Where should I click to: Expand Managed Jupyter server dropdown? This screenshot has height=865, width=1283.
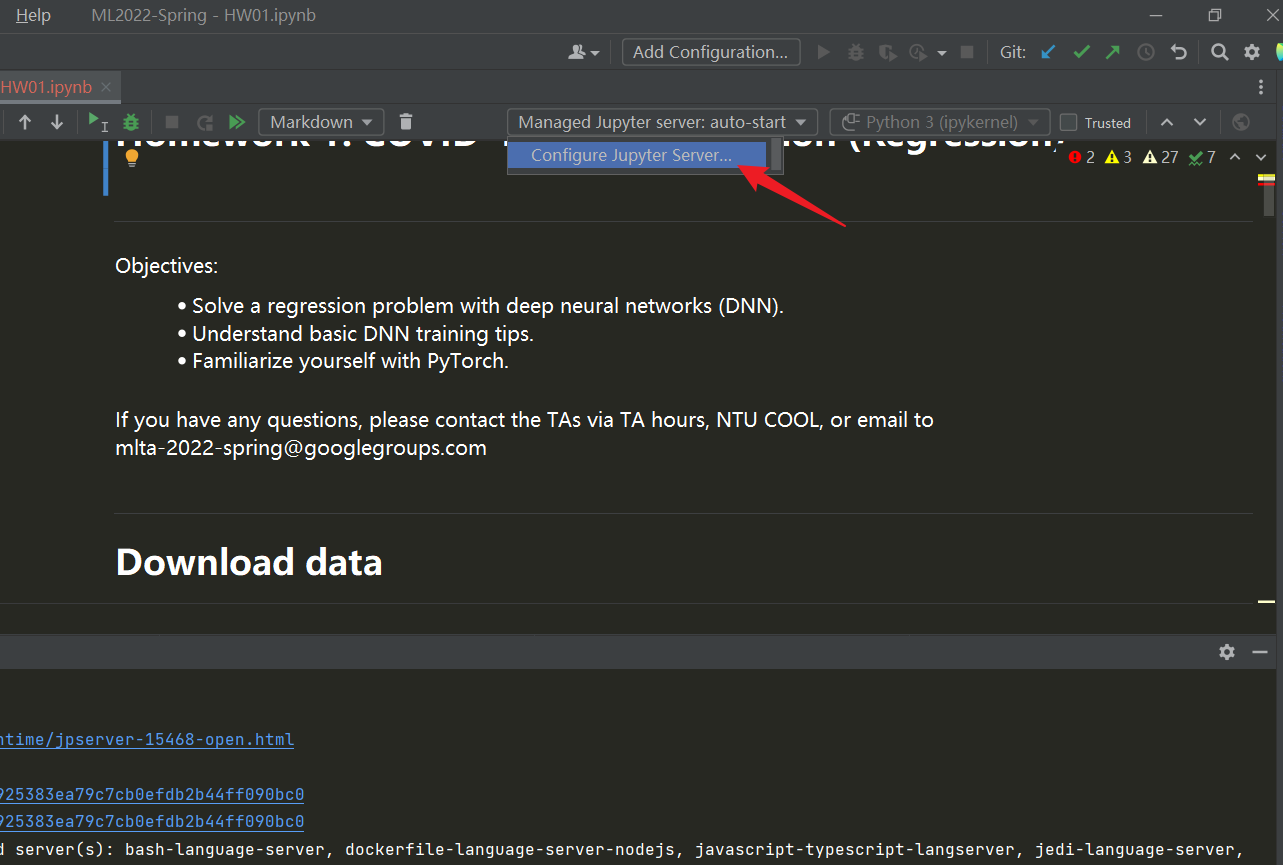(662, 122)
